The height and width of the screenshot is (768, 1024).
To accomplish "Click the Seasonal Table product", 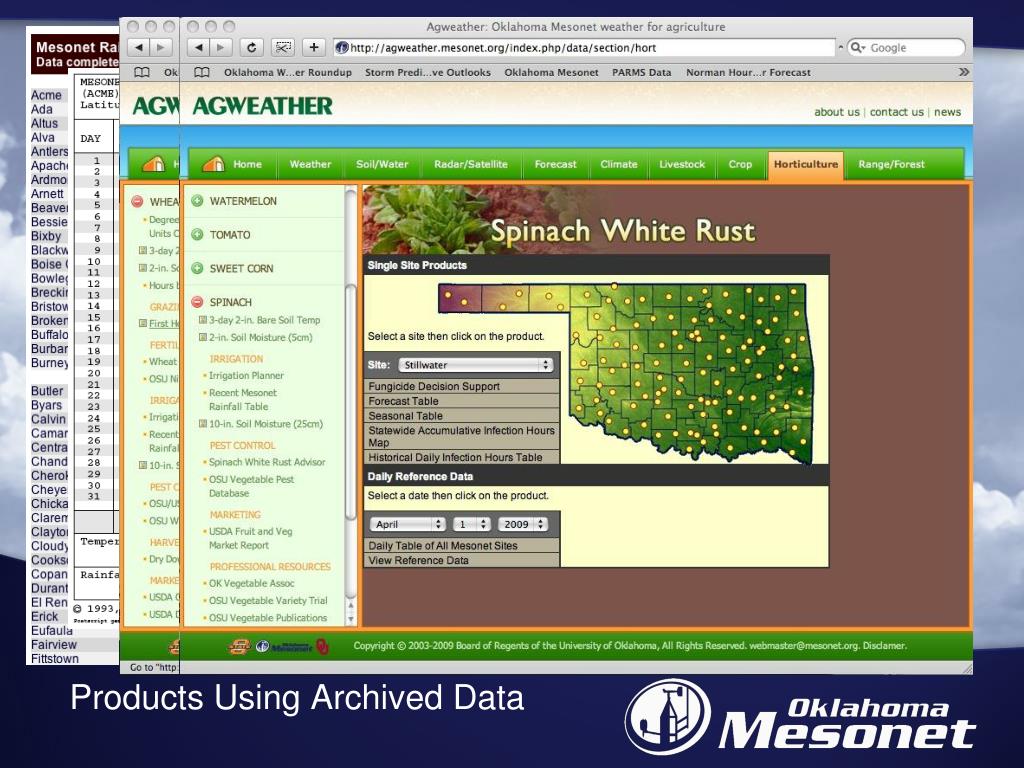I will 462,416.
